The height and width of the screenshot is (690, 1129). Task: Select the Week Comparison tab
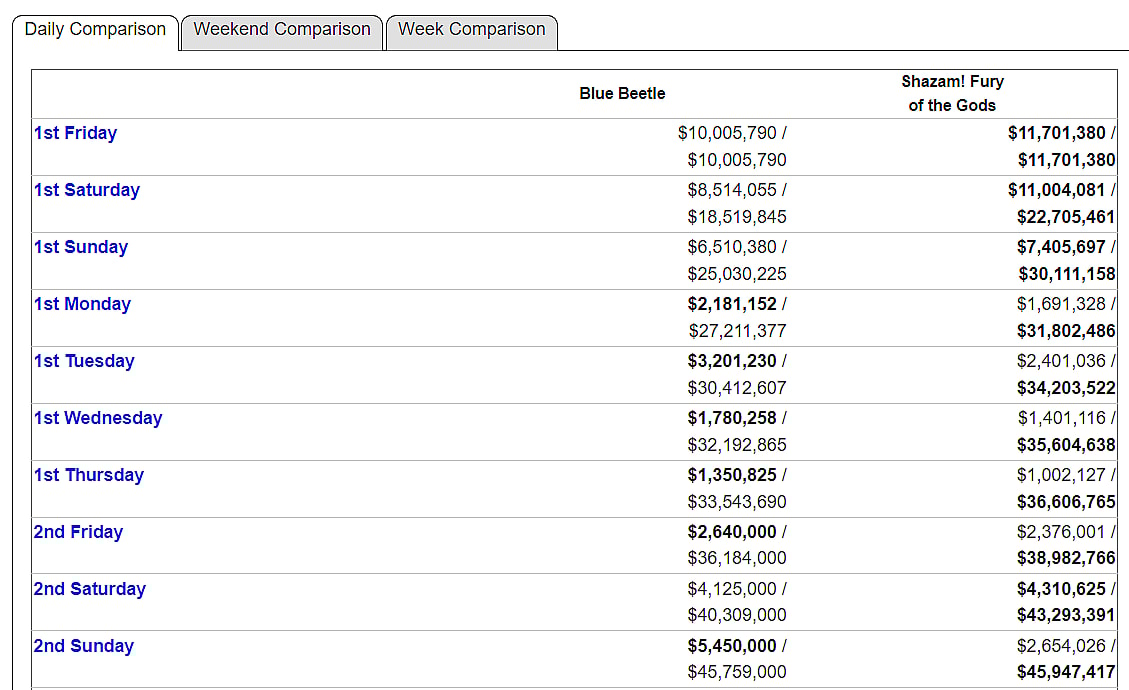click(x=472, y=30)
